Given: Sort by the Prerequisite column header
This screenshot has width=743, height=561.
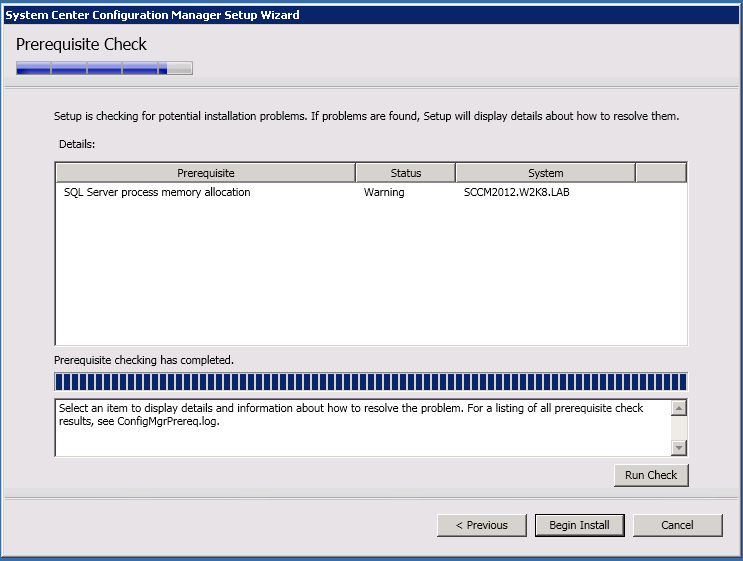Looking at the screenshot, I should point(206,173).
